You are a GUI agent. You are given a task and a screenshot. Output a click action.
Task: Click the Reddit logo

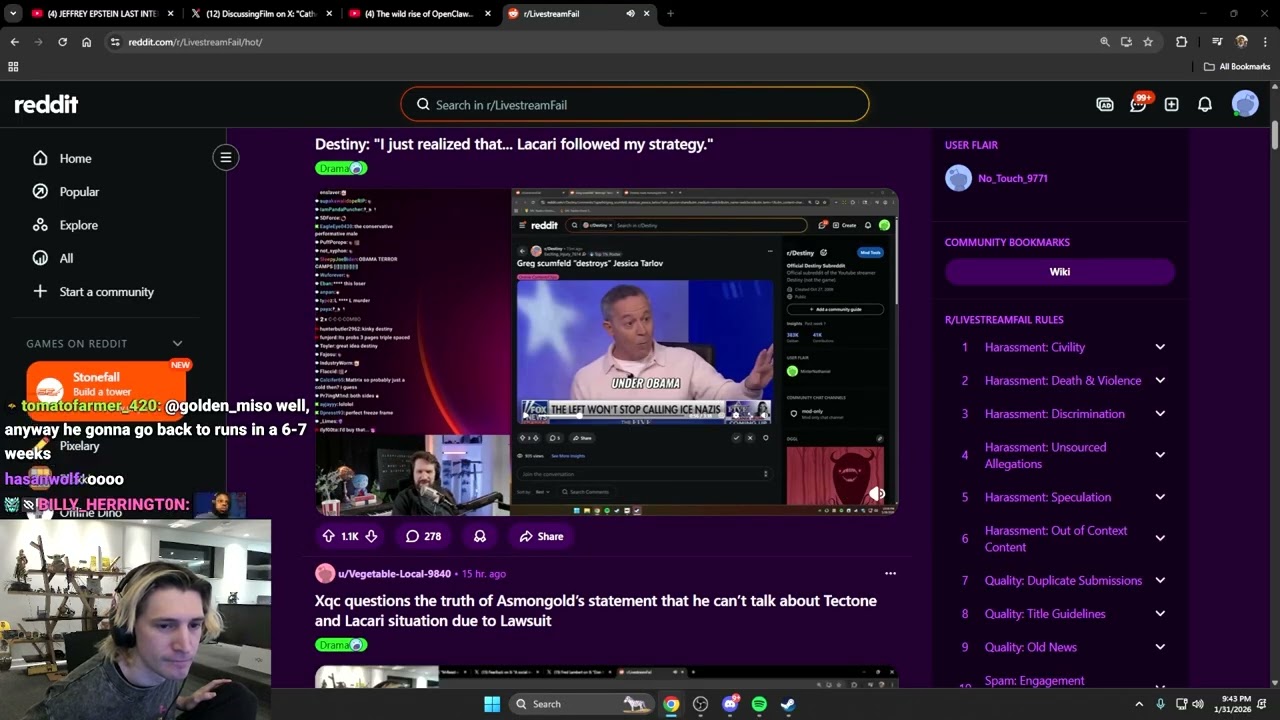[46, 104]
